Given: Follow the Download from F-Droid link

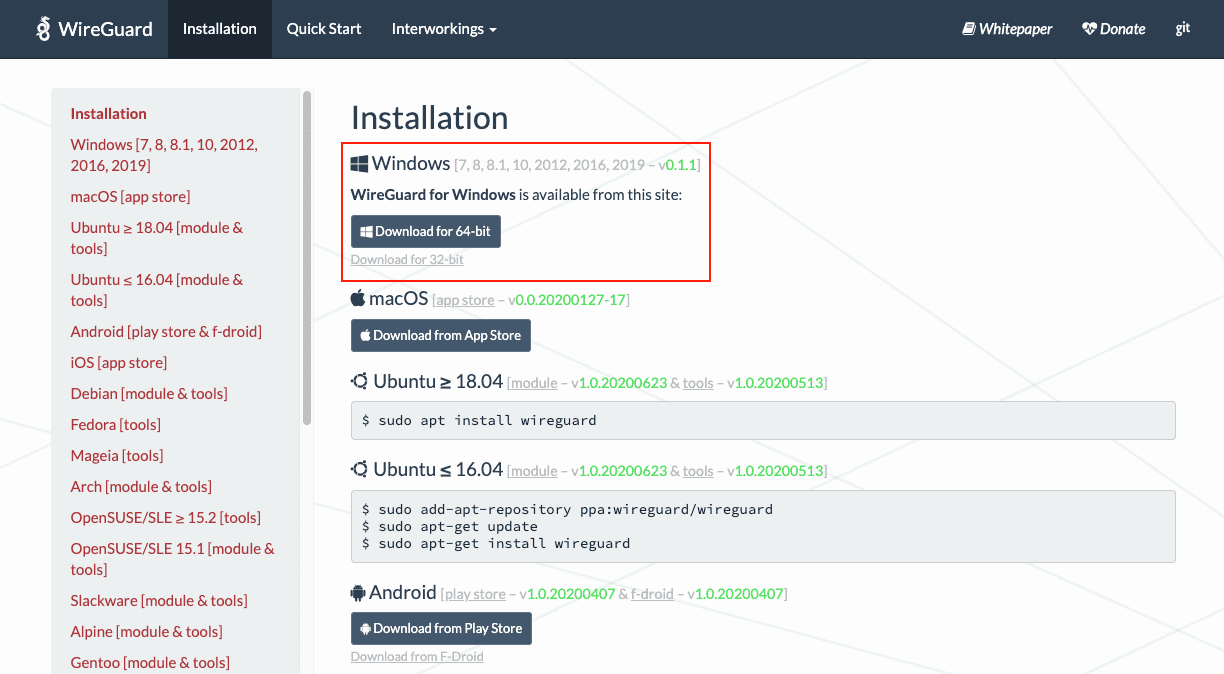Looking at the screenshot, I should click(417, 657).
